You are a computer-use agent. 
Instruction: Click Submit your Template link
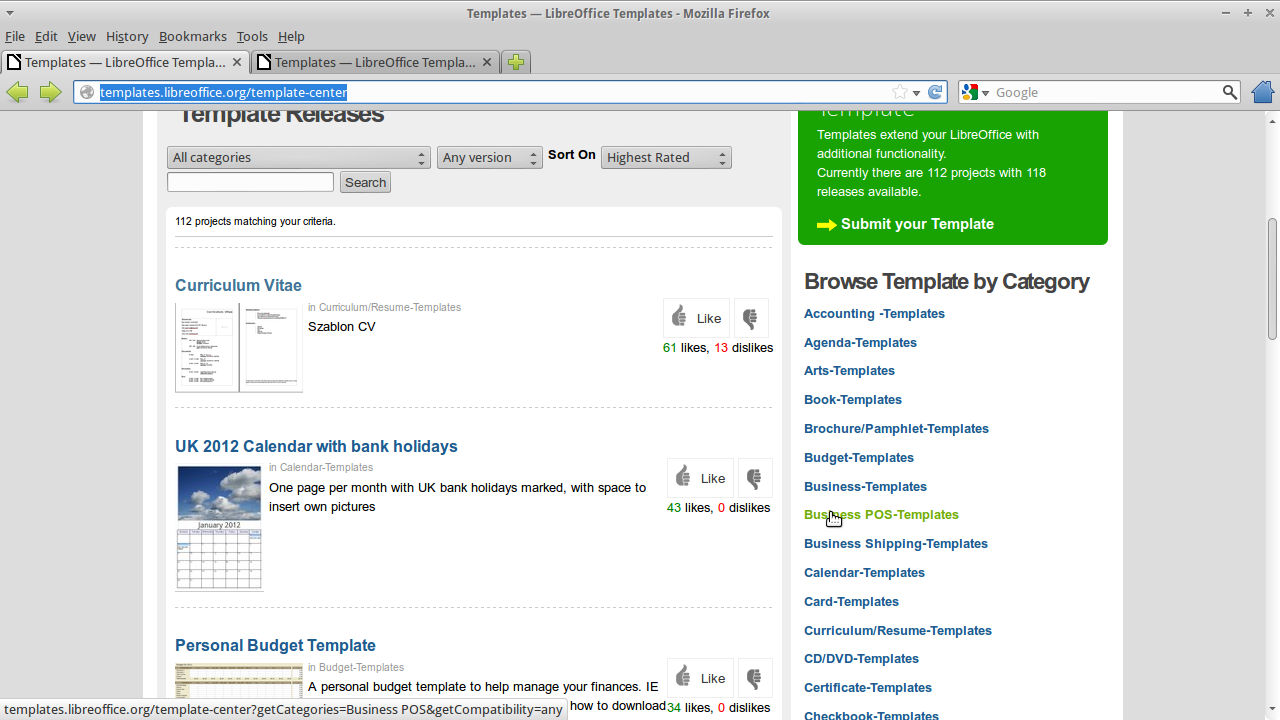click(x=917, y=224)
